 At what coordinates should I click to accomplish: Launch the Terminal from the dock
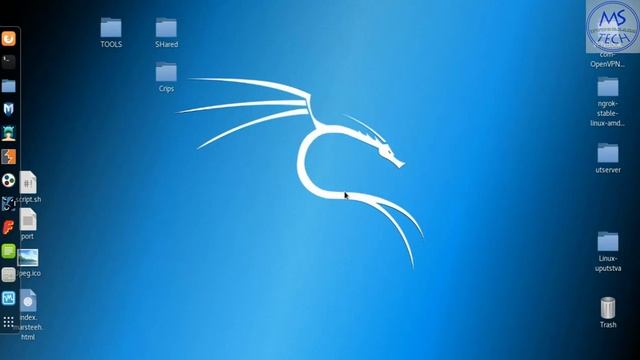9,62
